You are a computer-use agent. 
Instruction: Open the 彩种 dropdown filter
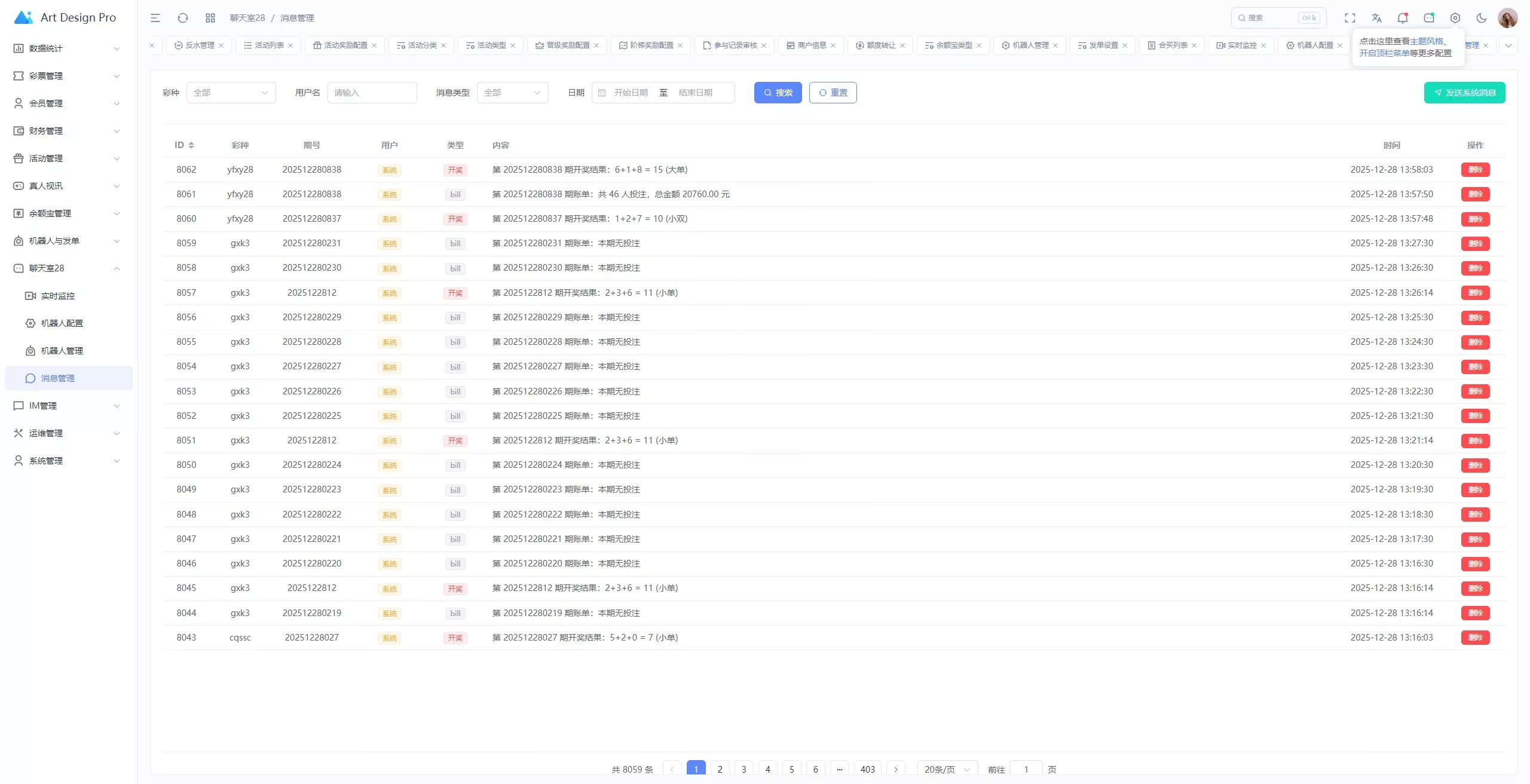(231, 93)
